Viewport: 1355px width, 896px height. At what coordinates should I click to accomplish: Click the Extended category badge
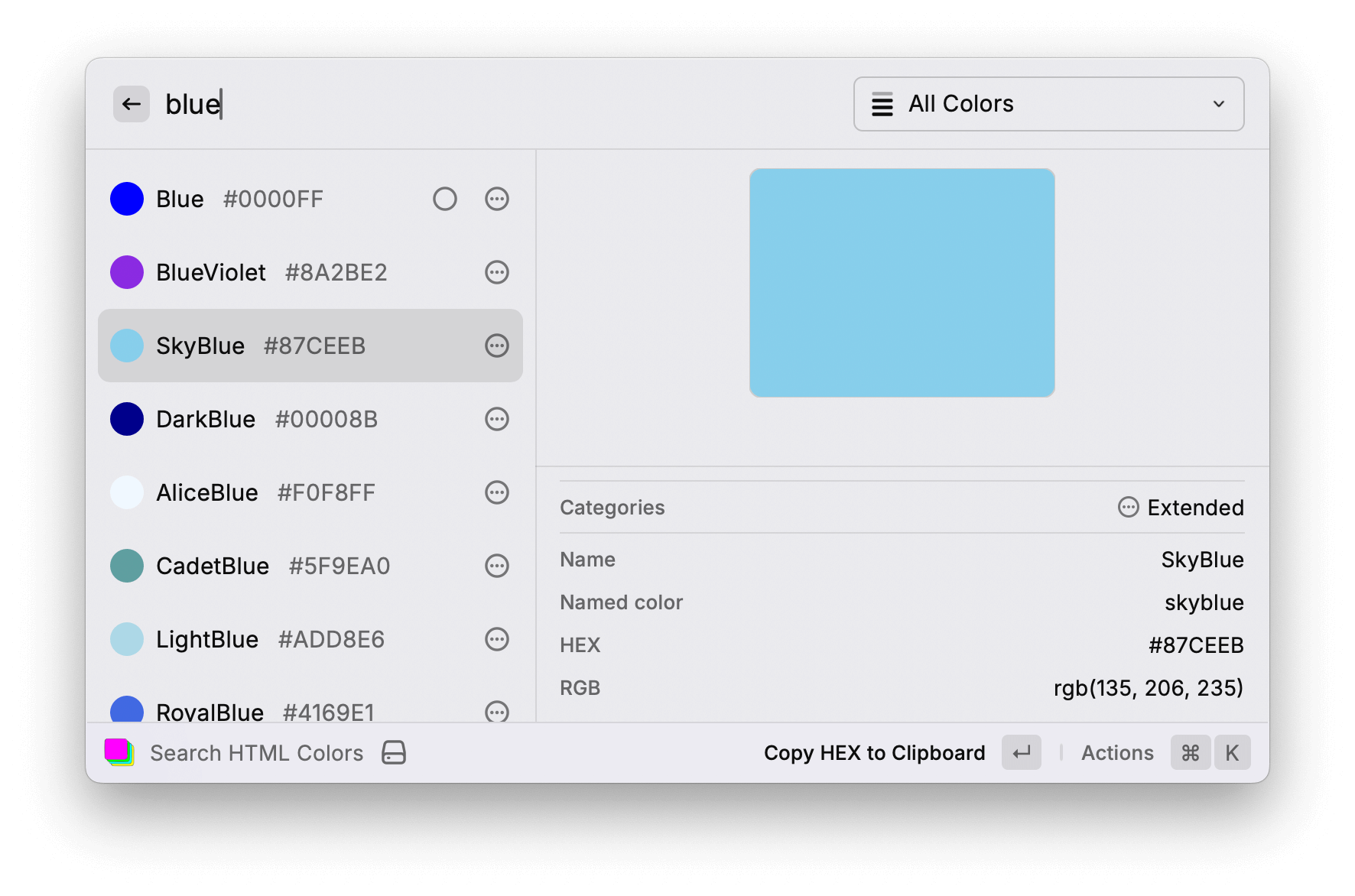click(1180, 507)
